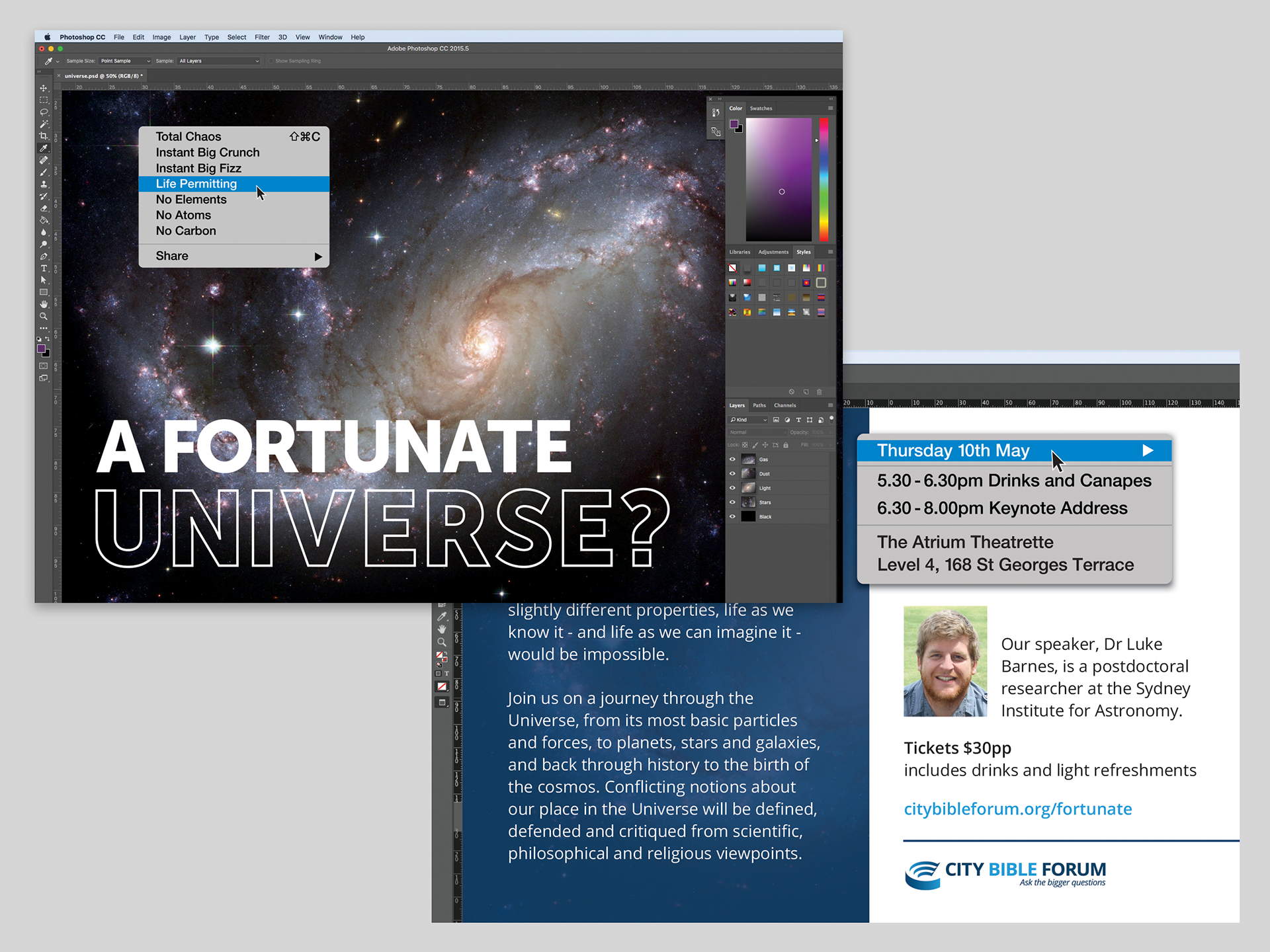Select the Path Selection tool
The height and width of the screenshot is (952, 1270).
(x=44, y=280)
